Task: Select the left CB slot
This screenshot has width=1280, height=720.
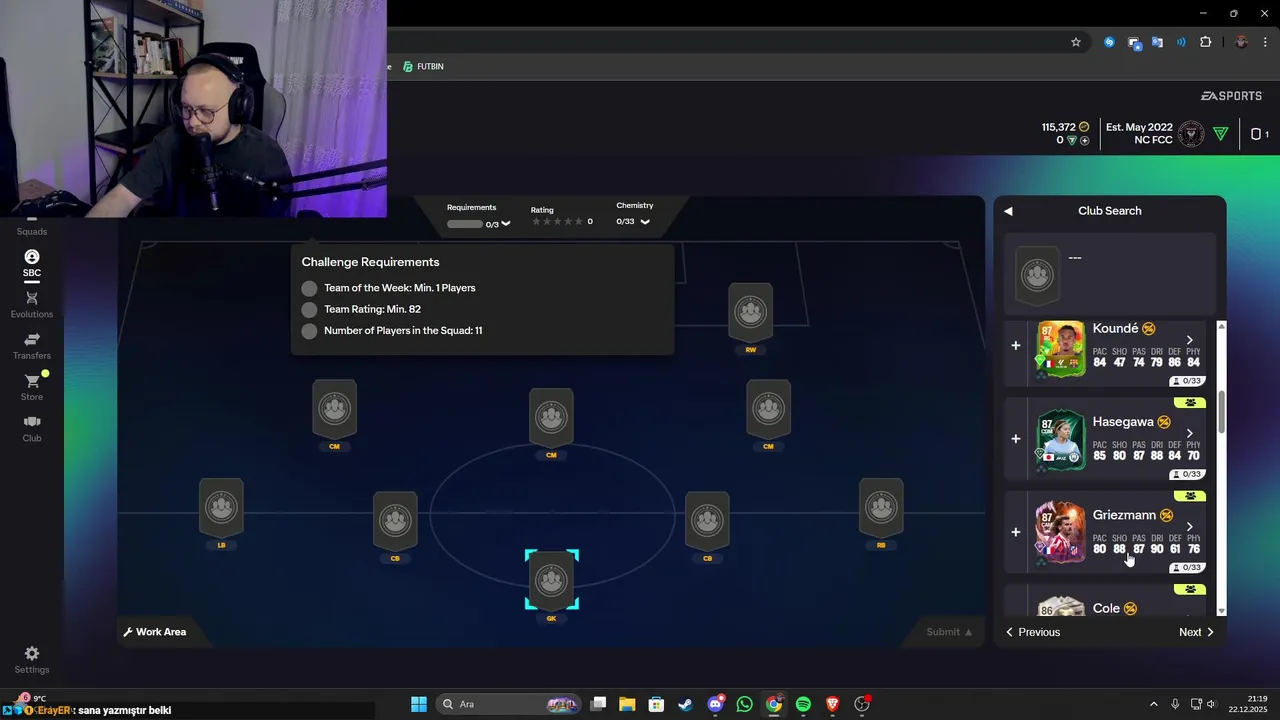Action: [x=395, y=520]
